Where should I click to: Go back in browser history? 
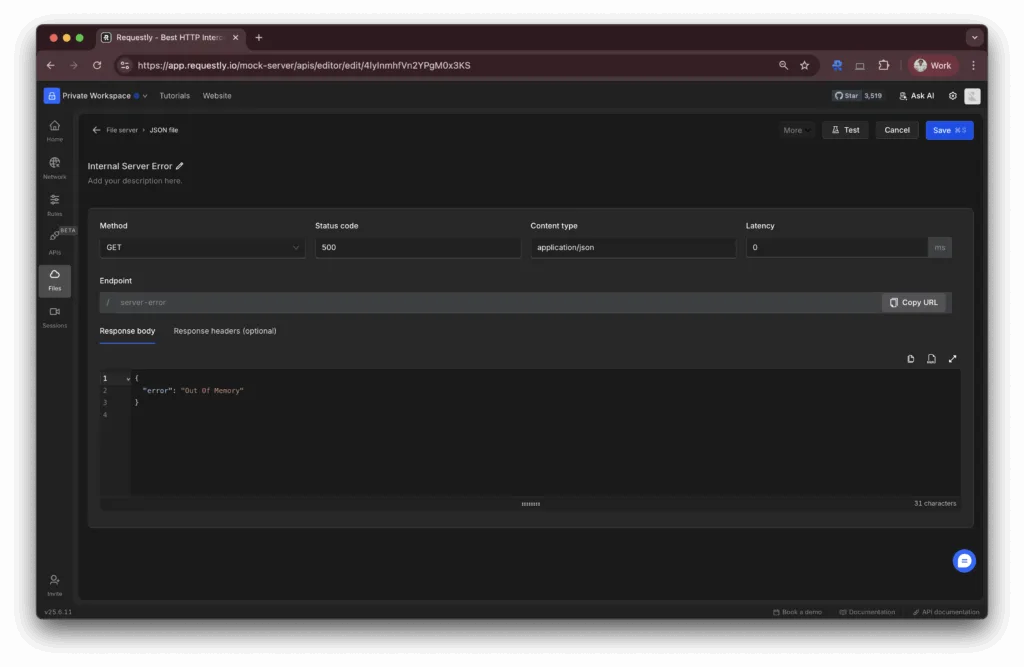point(50,65)
